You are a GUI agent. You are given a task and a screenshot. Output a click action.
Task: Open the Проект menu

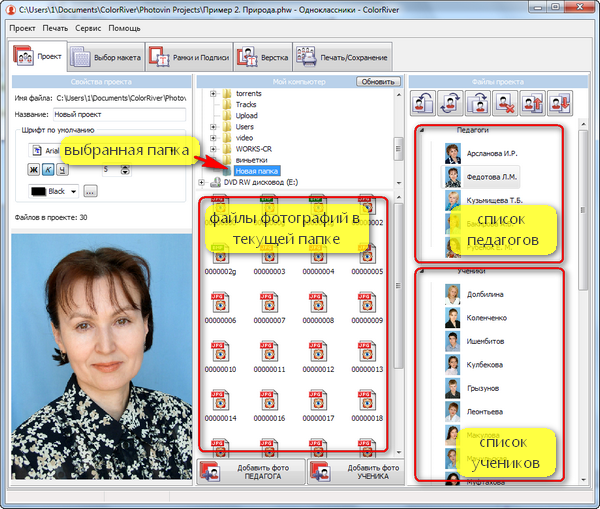pyautogui.click(x=22, y=28)
